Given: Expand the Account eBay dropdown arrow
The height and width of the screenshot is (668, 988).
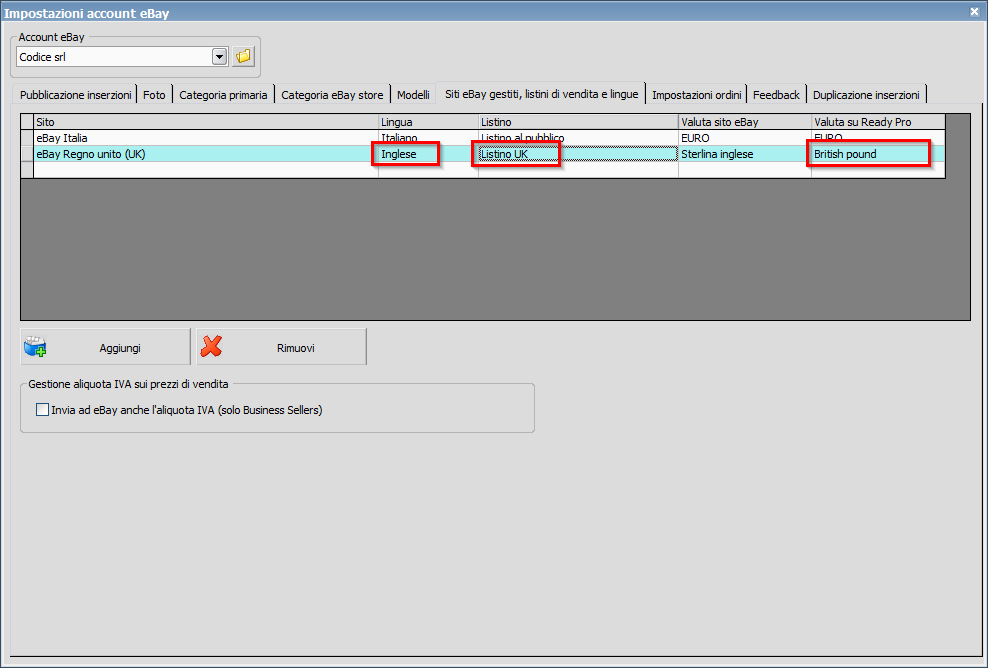Looking at the screenshot, I should click(219, 57).
